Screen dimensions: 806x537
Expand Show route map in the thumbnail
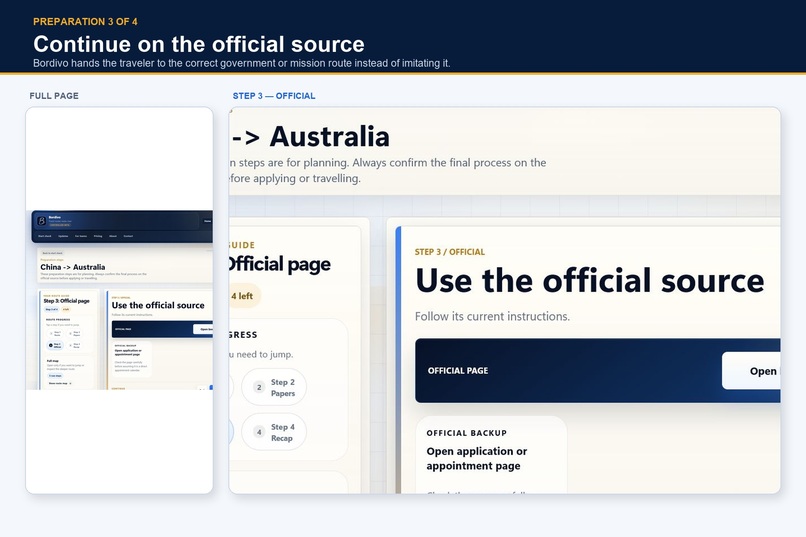click(x=60, y=383)
